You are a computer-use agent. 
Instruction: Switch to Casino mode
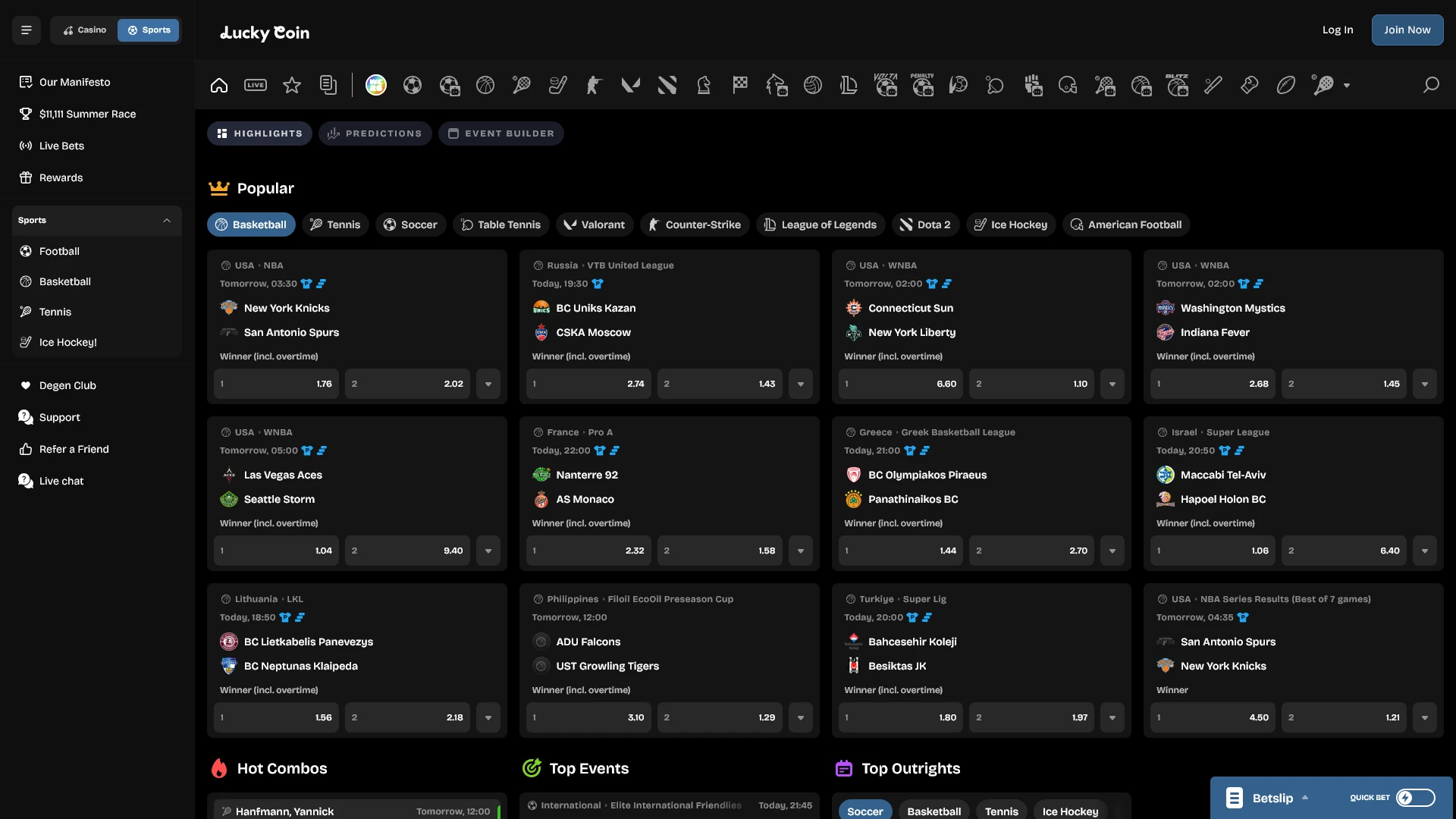85,30
